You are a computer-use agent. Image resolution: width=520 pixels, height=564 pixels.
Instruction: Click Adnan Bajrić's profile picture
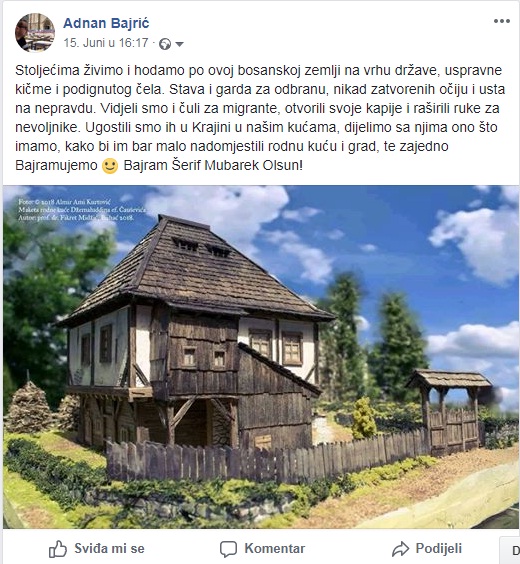tap(35, 33)
